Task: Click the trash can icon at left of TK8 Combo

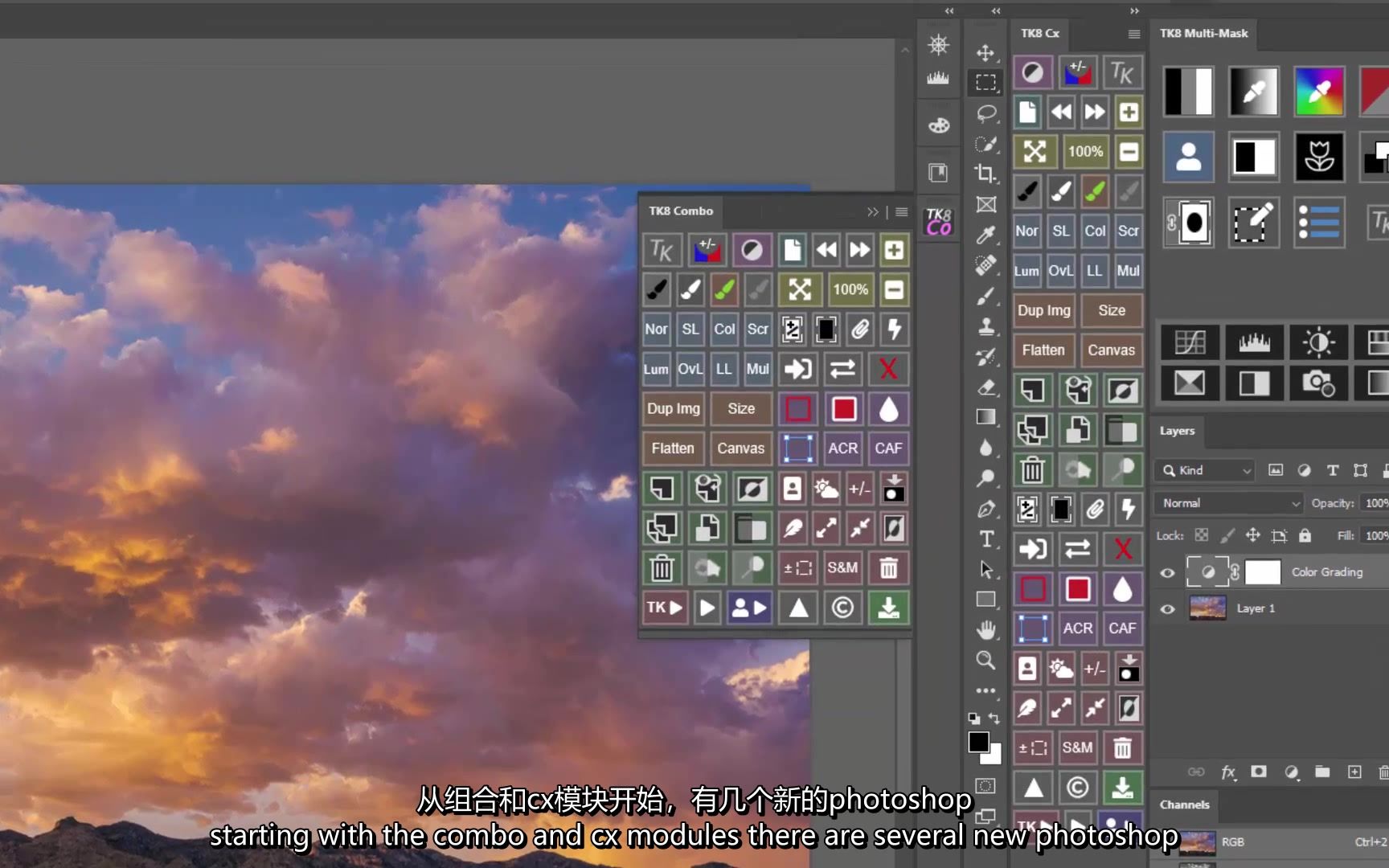Action: [662, 568]
